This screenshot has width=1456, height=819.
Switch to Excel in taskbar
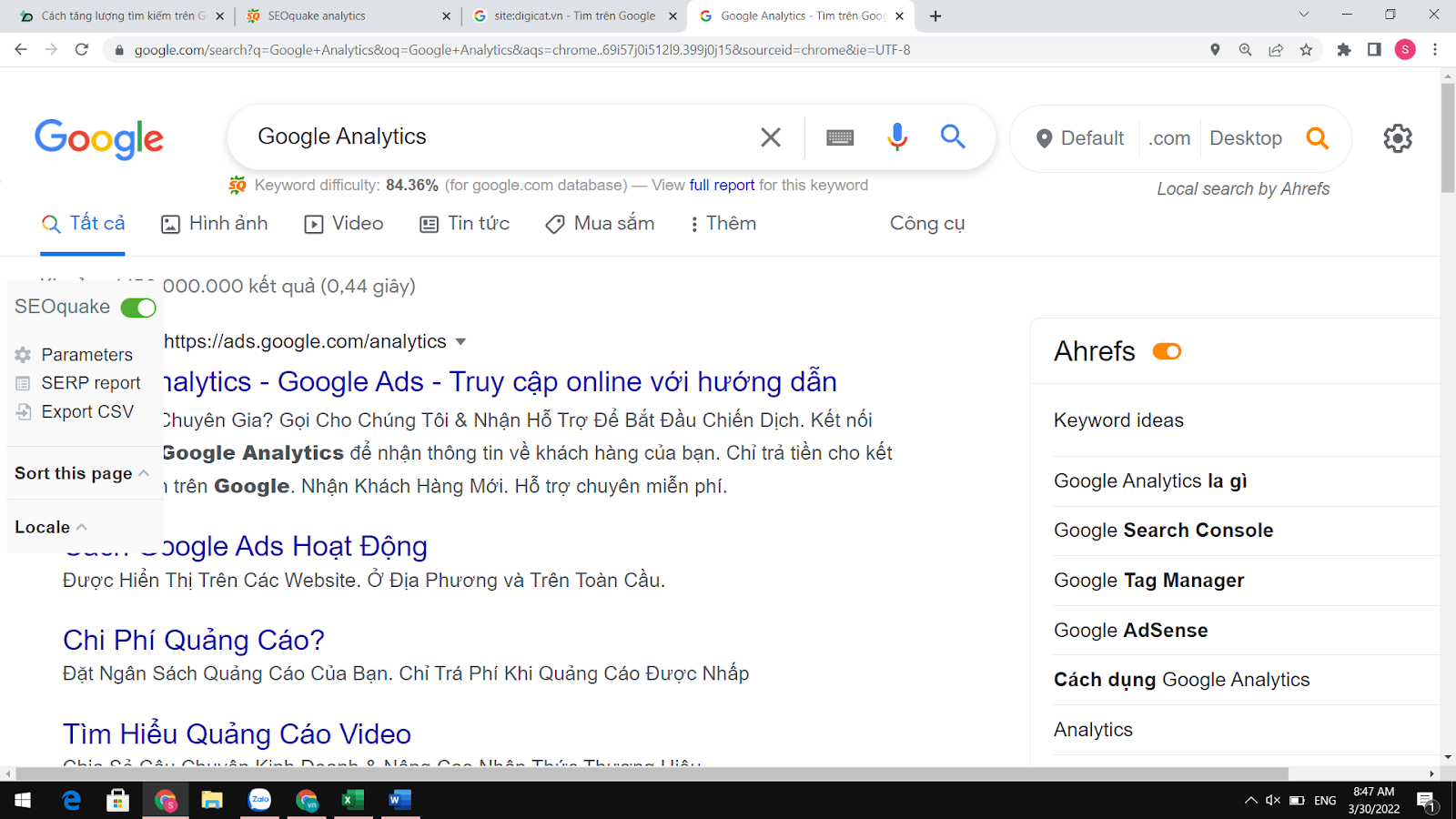click(352, 800)
